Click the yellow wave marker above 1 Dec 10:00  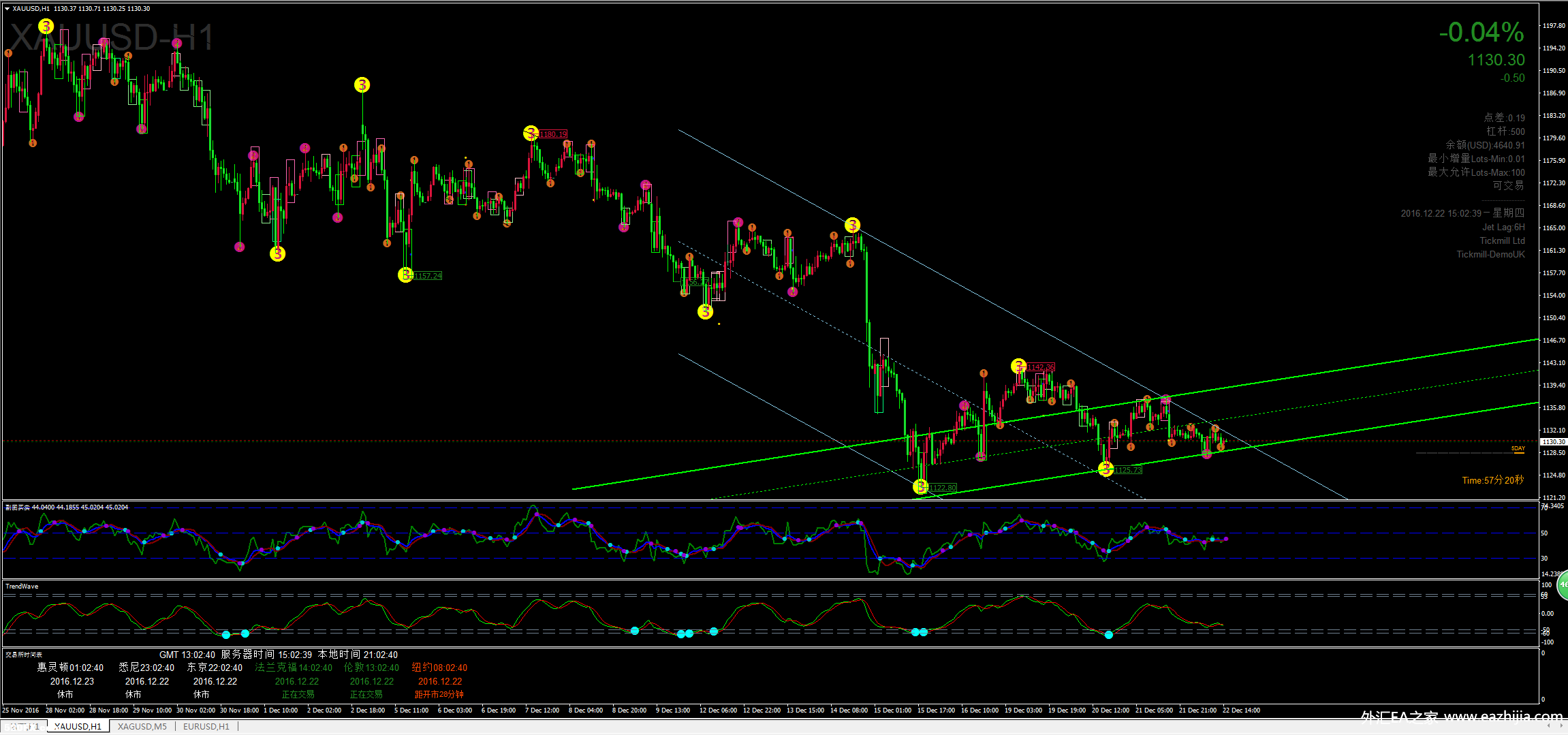point(277,254)
